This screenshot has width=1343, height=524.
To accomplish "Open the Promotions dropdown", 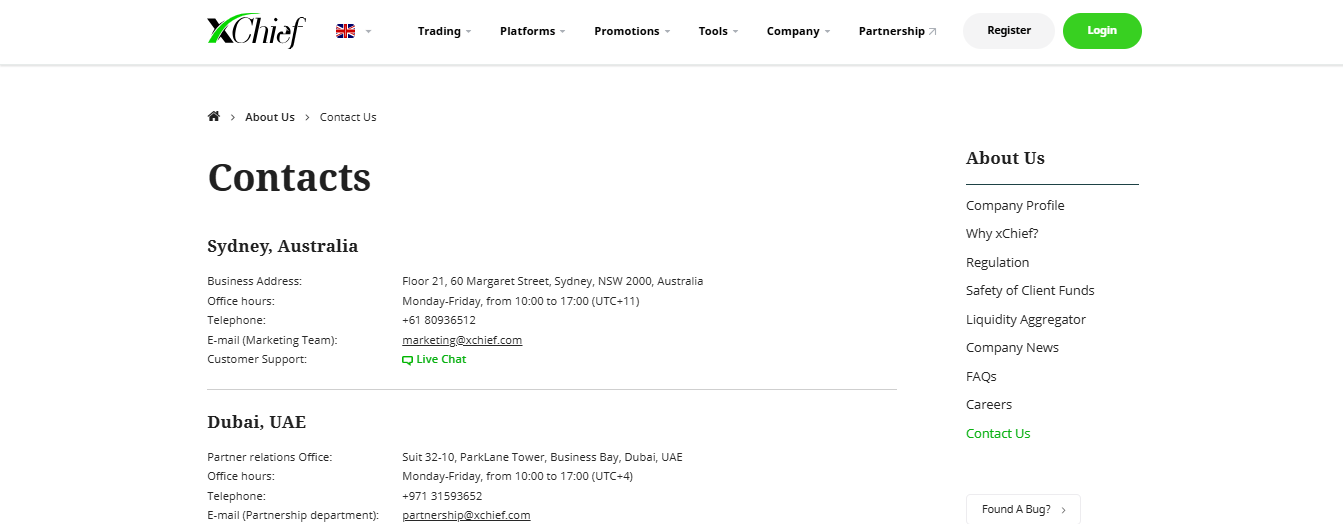I will 632,31.
